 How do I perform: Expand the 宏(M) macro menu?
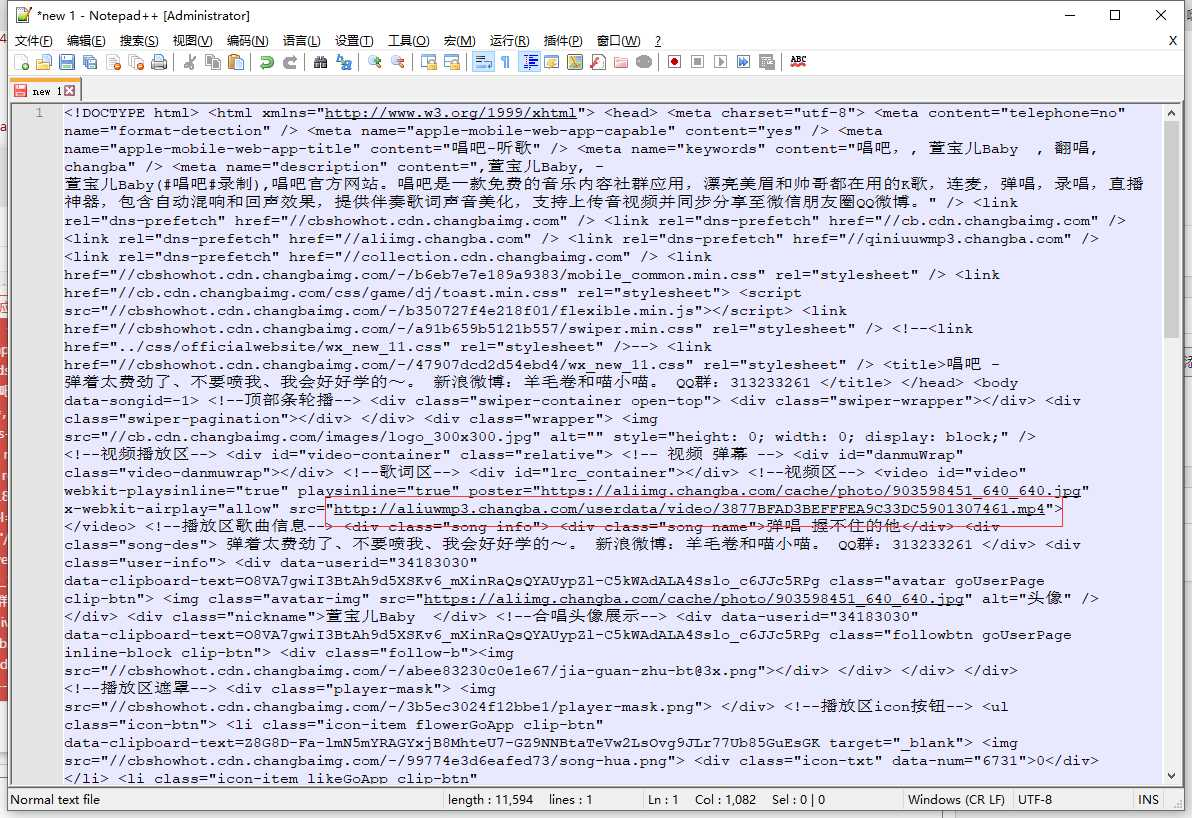coord(460,40)
